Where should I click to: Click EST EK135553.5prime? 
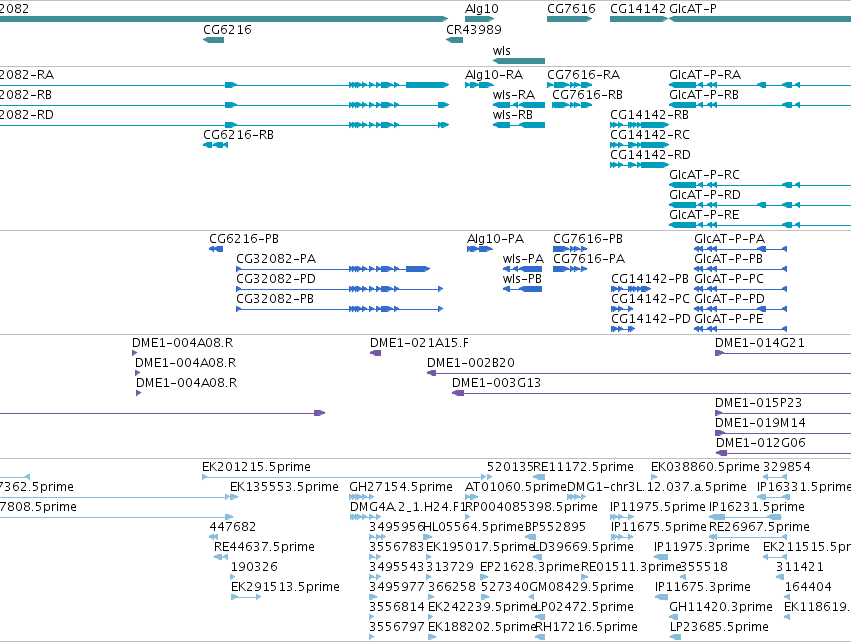tap(284, 488)
